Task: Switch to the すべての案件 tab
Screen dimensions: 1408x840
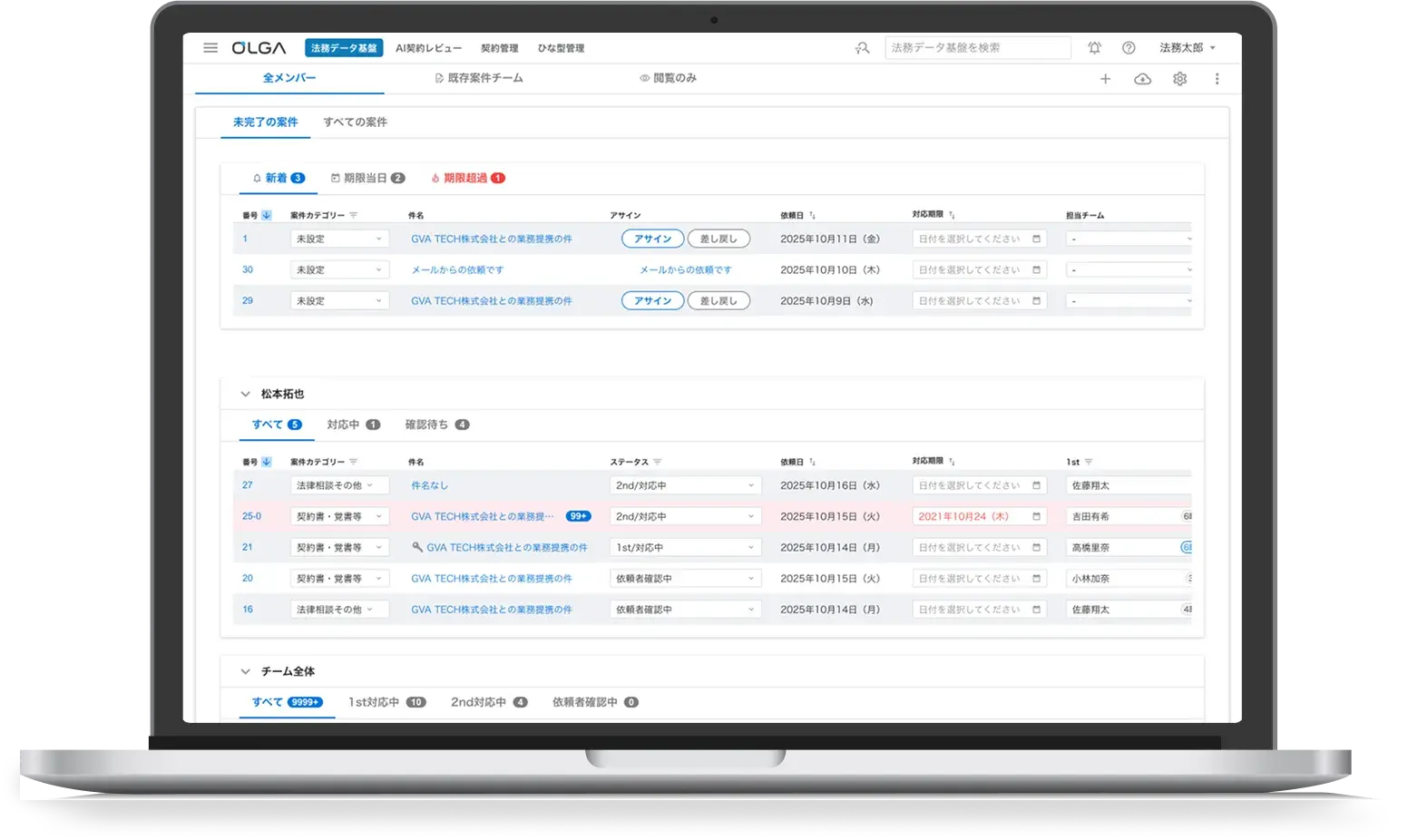Action: click(x=355, y=122)
